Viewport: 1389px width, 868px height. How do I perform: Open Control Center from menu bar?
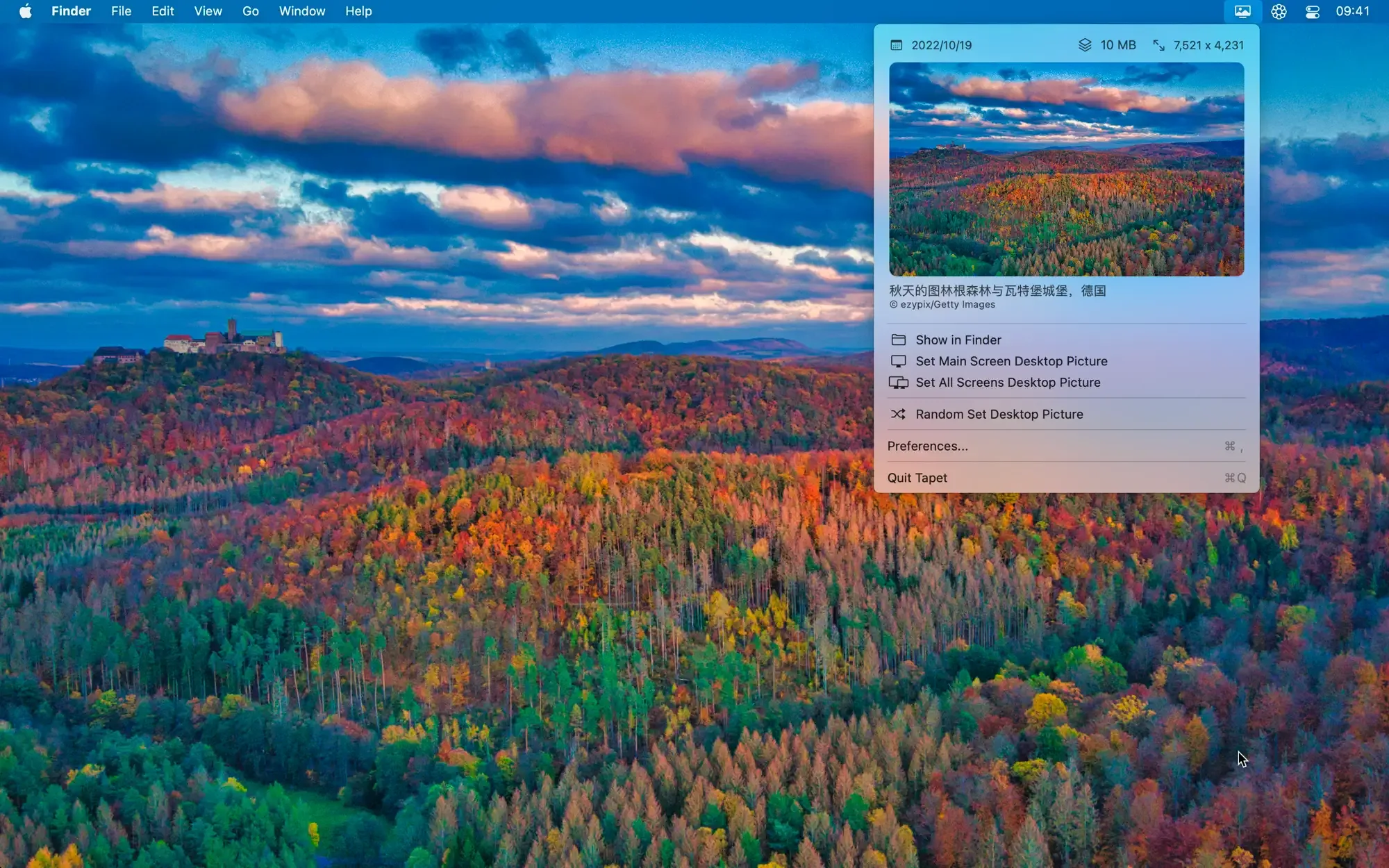pos(1312,11)
